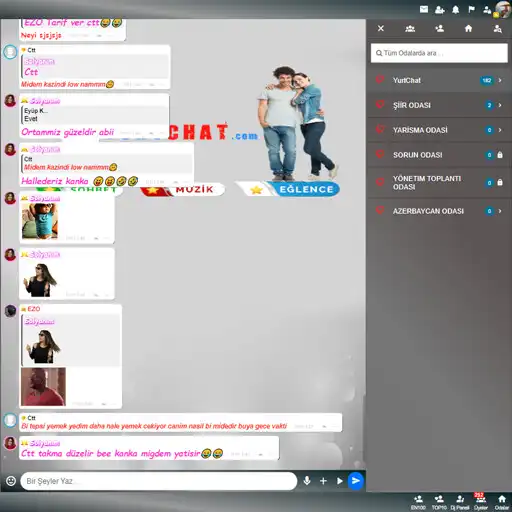Viewport: 512px width, 512px height.
Task: Select the home icon in the panel header
Action: 468,29
